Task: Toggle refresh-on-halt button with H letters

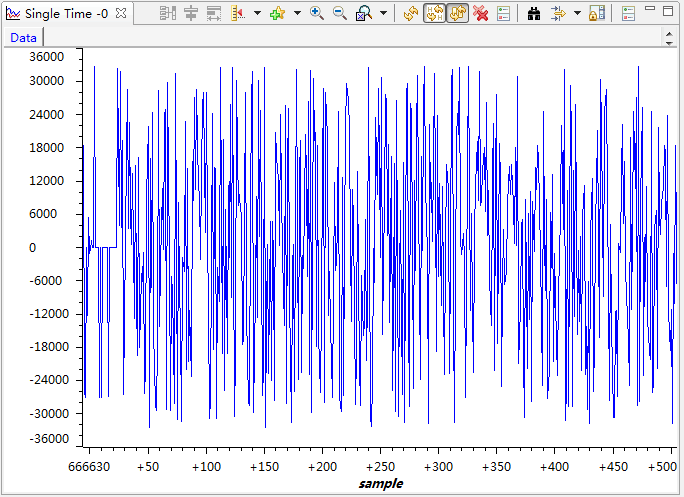Action: coord(435,14)
